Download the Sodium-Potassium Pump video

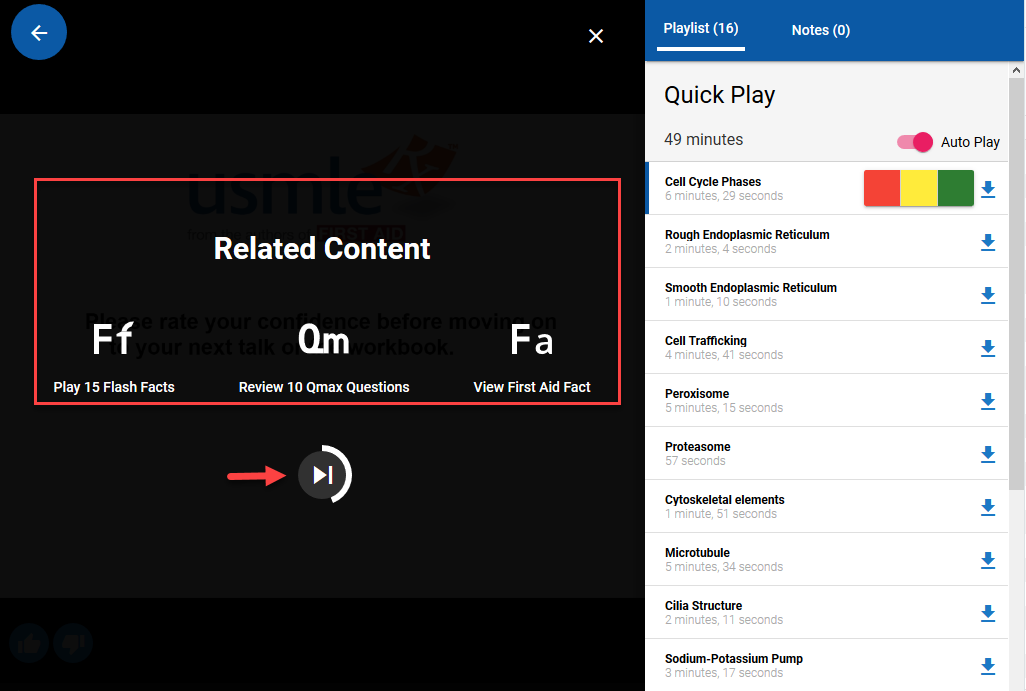point(988,666)
